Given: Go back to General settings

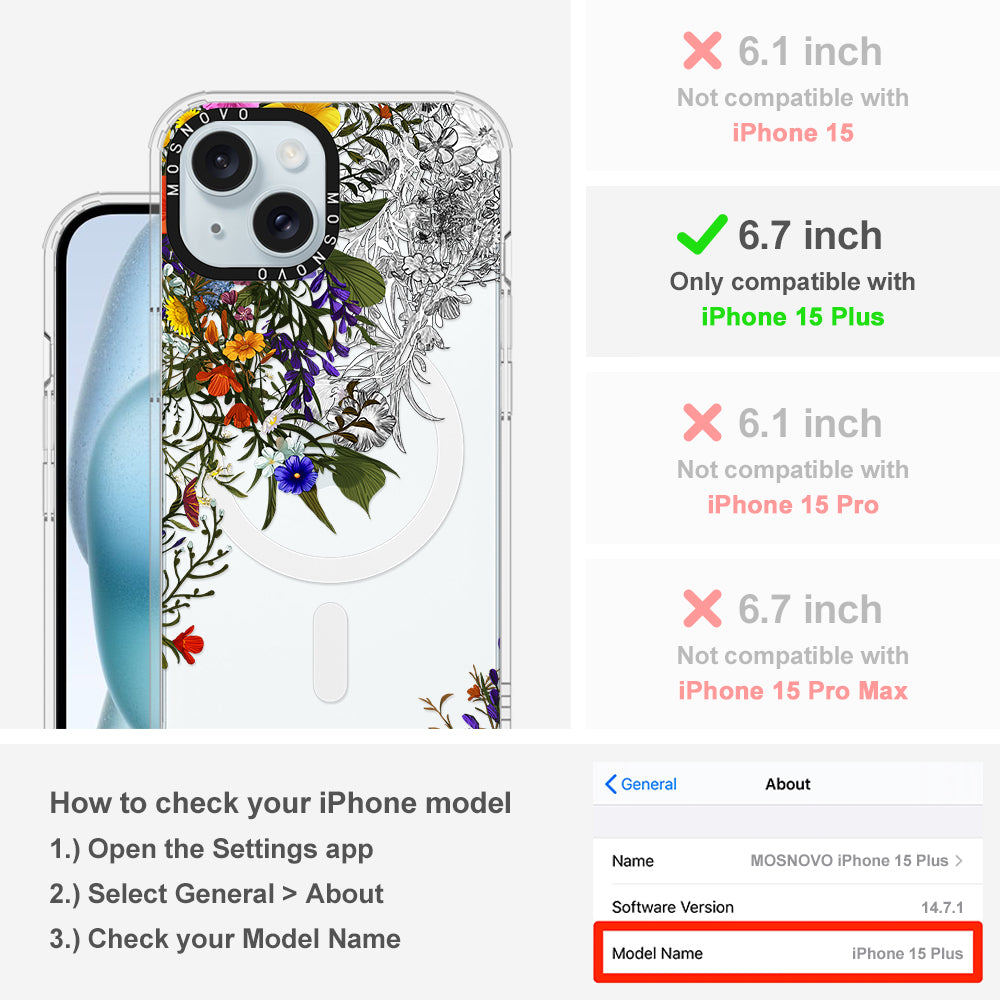Looking at the screenshot, I should (640, 784).
